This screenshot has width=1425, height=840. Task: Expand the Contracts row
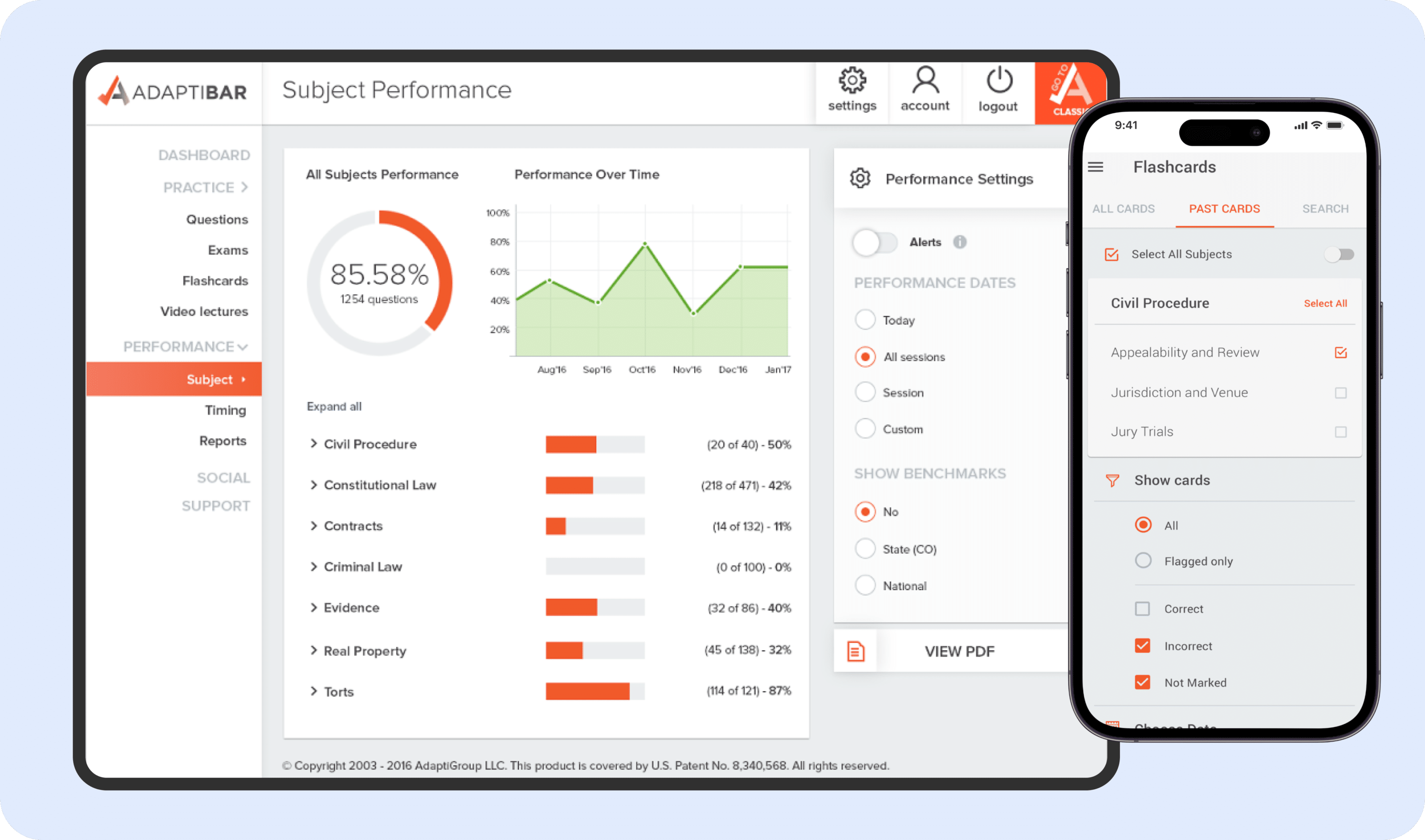(313, 526)
